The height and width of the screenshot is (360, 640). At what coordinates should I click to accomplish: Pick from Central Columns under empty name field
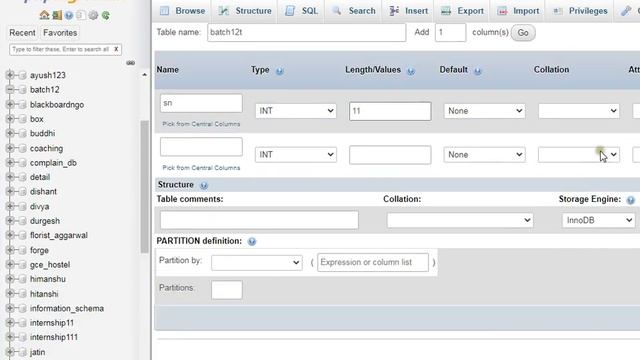[201, 168]
